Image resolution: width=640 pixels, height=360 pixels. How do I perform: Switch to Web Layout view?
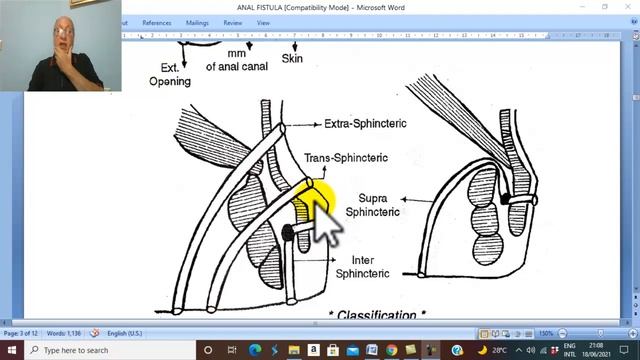[x=506, y=334]
